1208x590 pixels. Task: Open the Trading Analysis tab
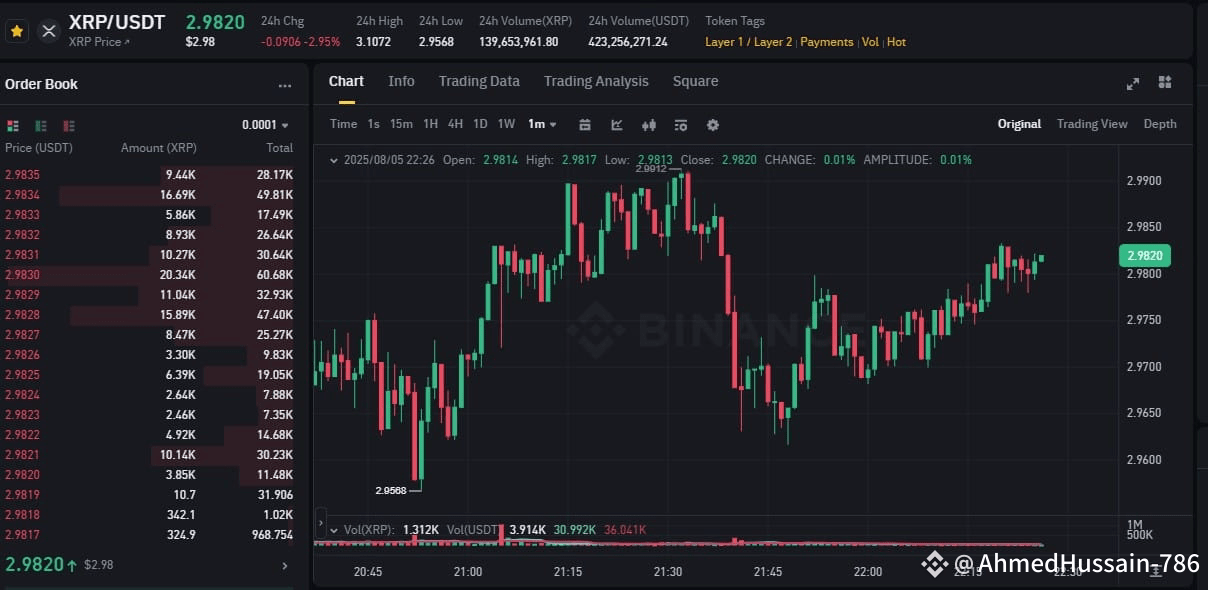pos(596,81)
